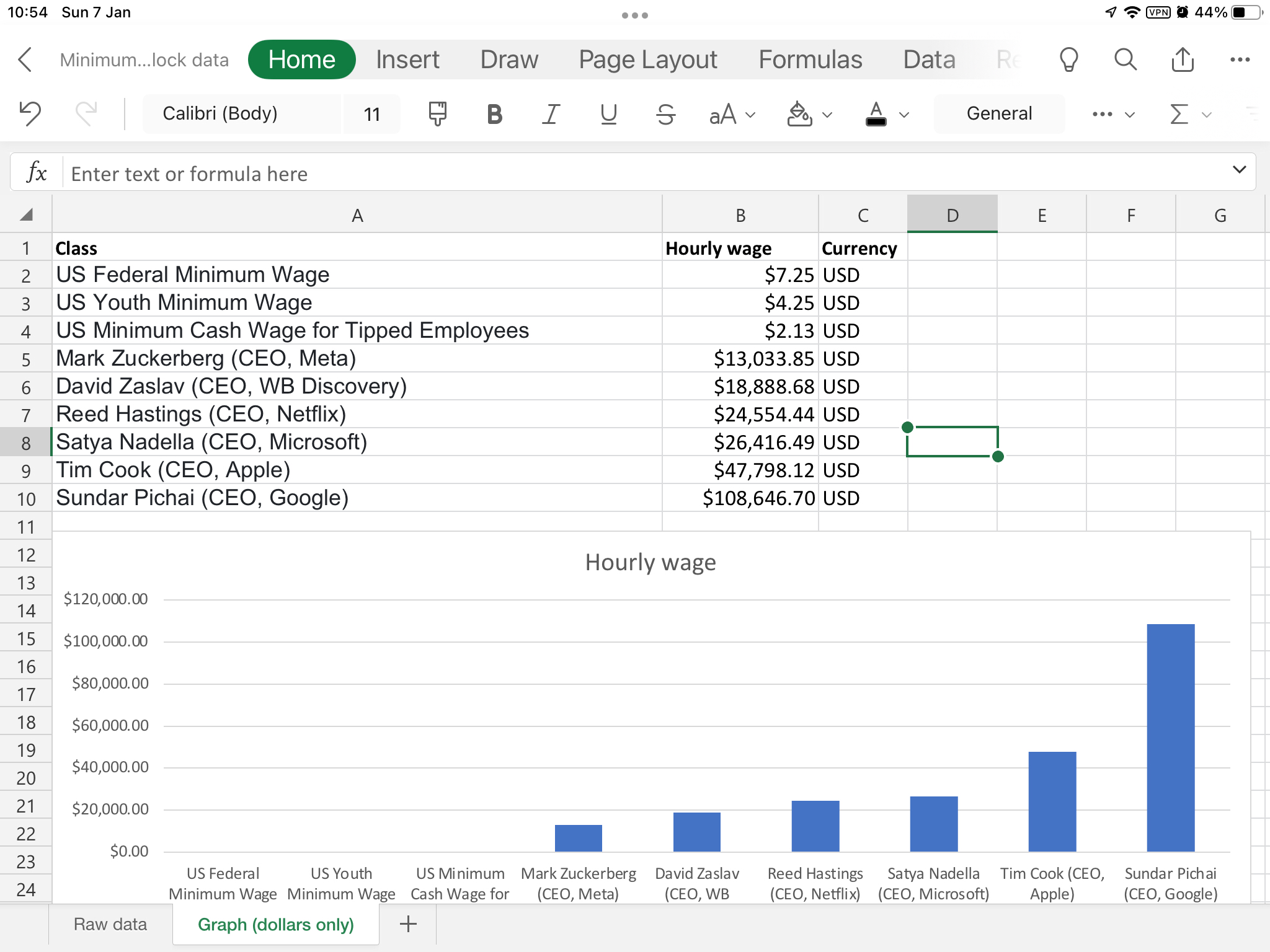Tap the Wi-Fi icon in status bar
This screenshot has height=952, width=1270.
tap(1132, 12)
